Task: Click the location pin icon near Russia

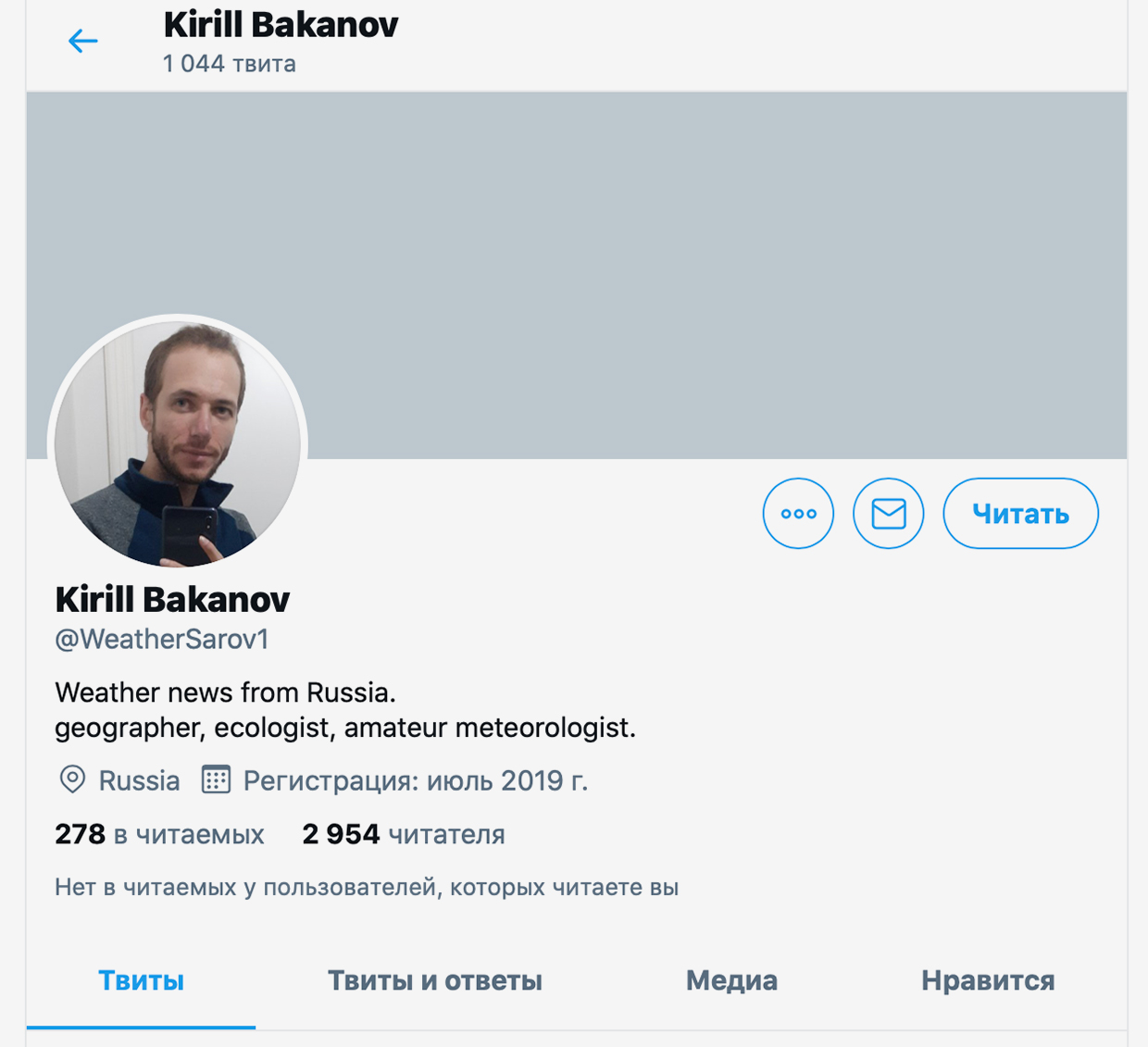Action: pos(72,779)
